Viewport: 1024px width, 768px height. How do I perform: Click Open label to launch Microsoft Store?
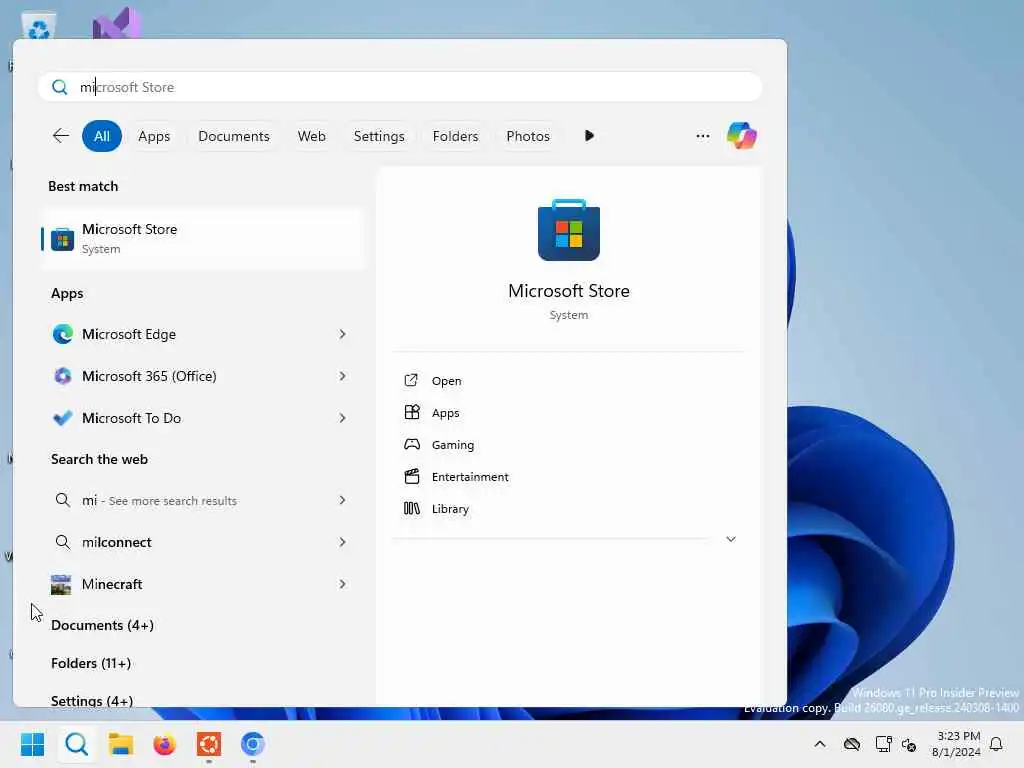446,381
